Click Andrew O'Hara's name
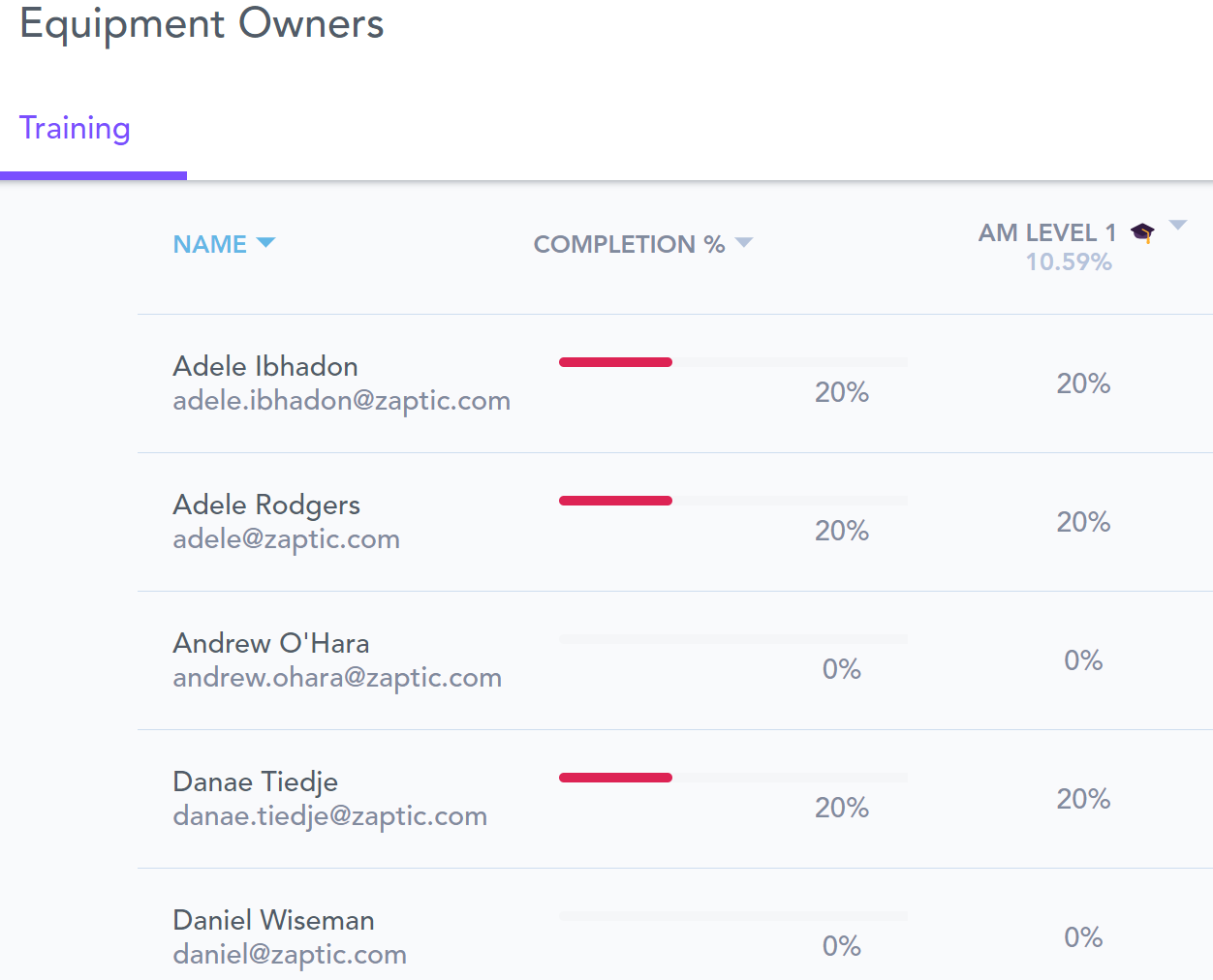Image resolution: width=1213 pixels, height=980 pixels. (271, 643)
